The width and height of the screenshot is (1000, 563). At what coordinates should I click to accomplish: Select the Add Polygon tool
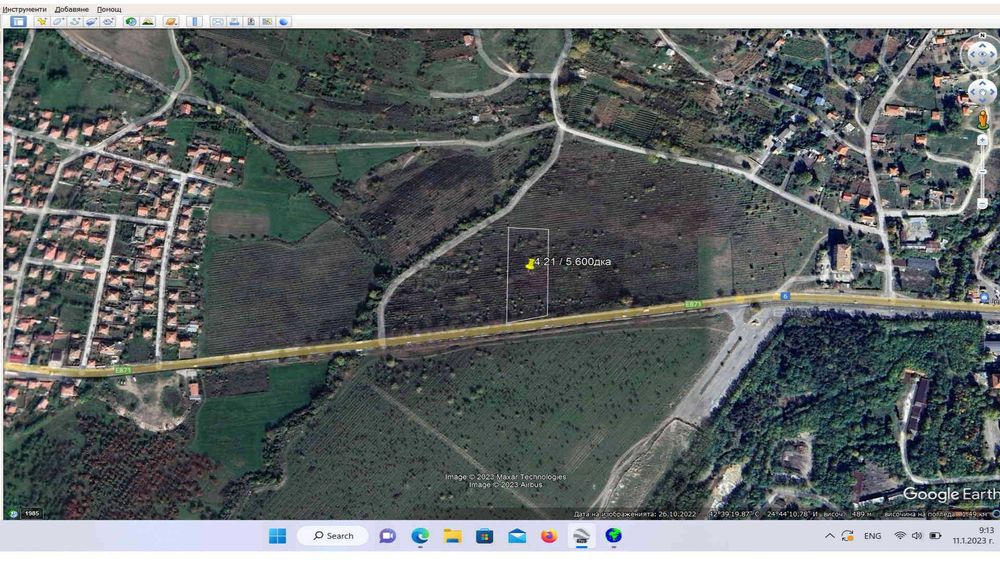coord(59,22)
